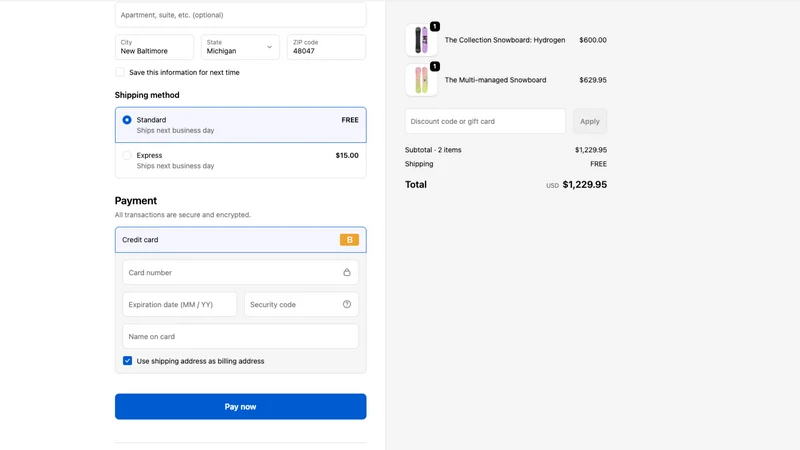
Task: Click the Name on card field
Action: 240,337
